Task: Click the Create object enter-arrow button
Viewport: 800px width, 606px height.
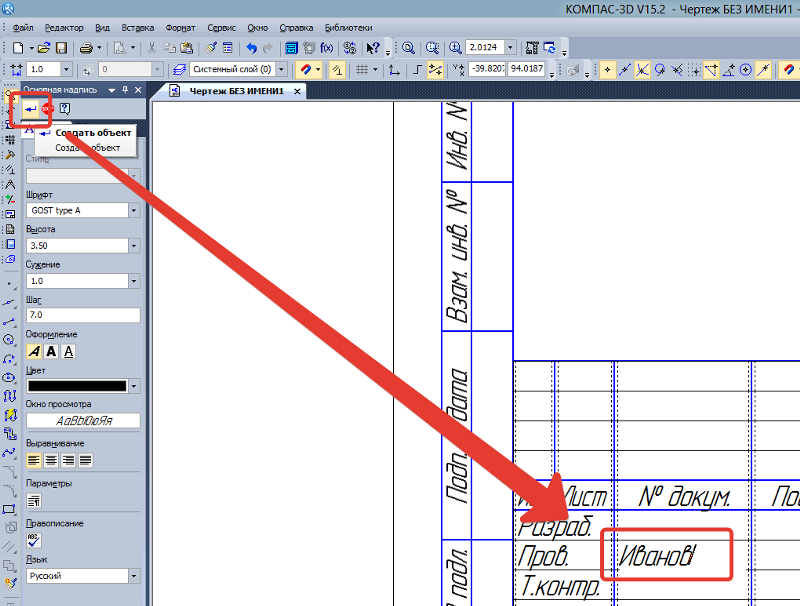Action: pos(31,108)
